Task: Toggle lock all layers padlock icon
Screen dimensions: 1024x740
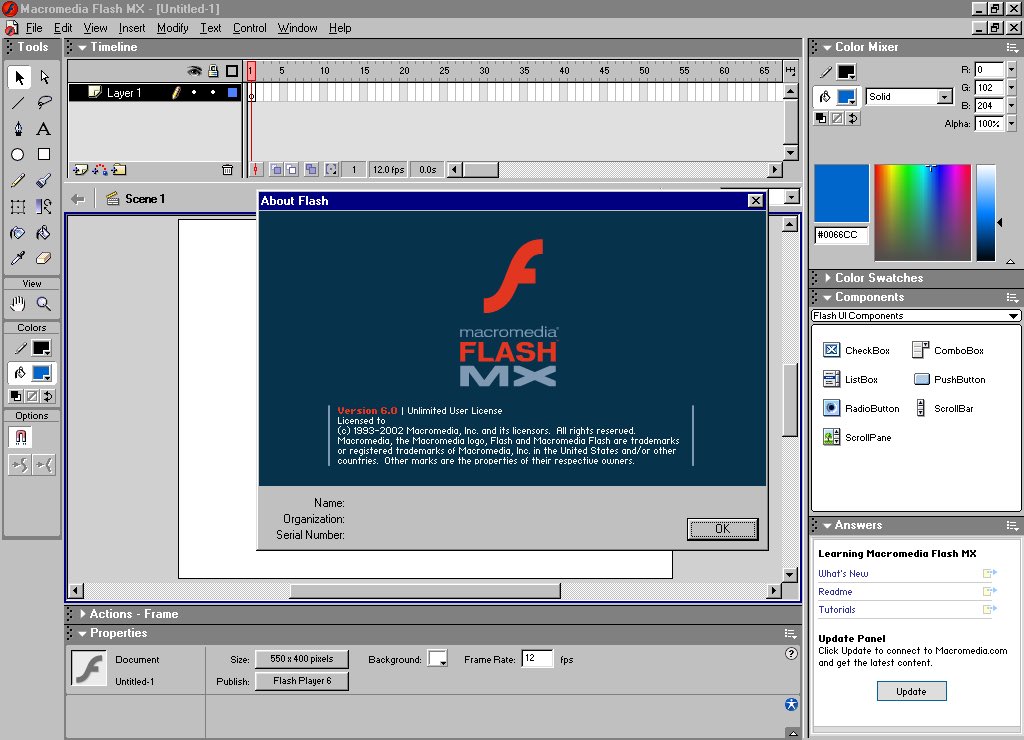Action: pos(213,71)
